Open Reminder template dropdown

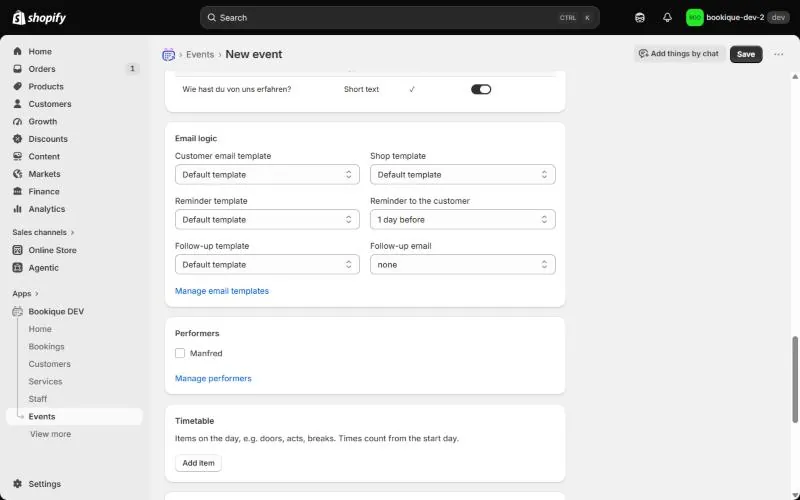coord(267,219)
